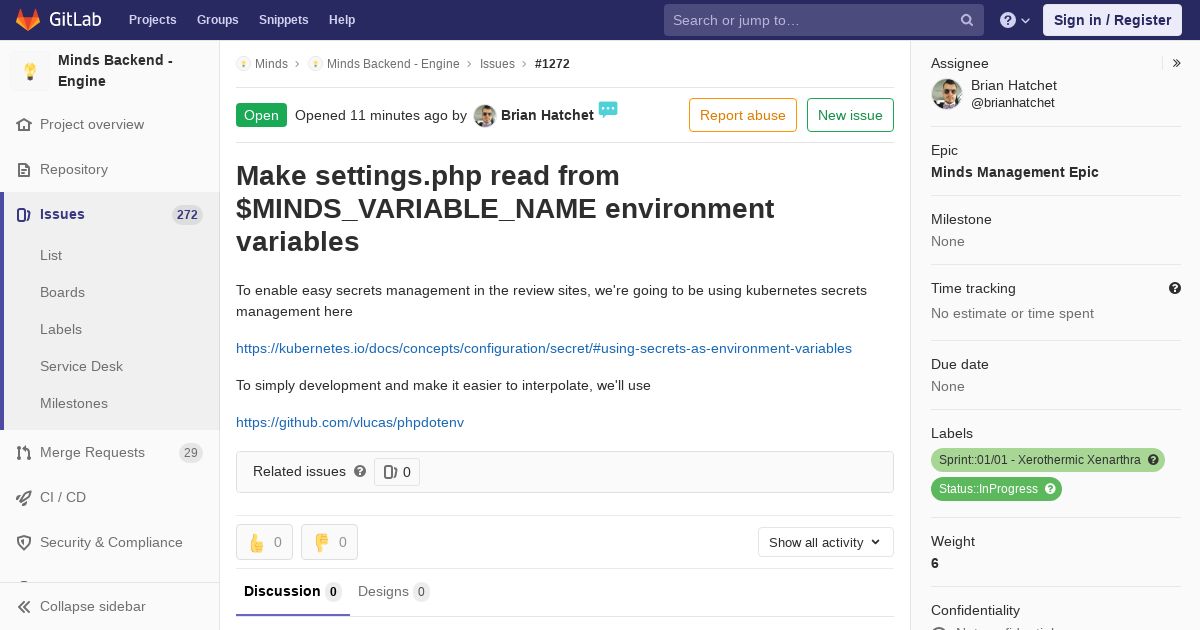This screenshot has width=1200, height=630.
Task: Click the Sprint label help icon
Action: click(1153, 460)
